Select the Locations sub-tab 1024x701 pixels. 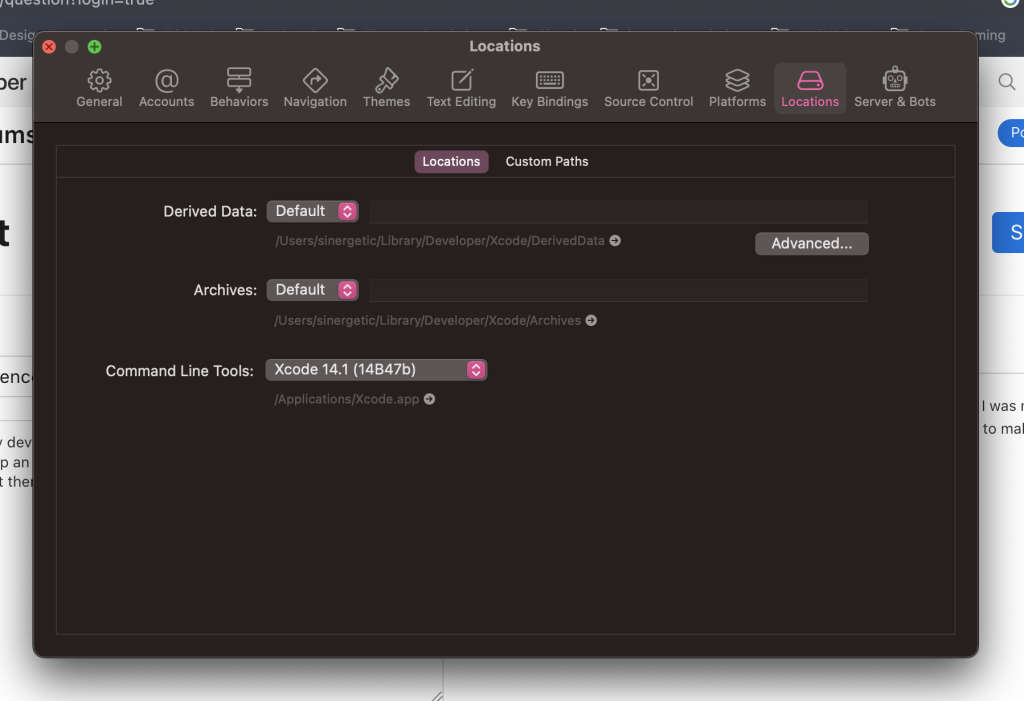[451, 162]
